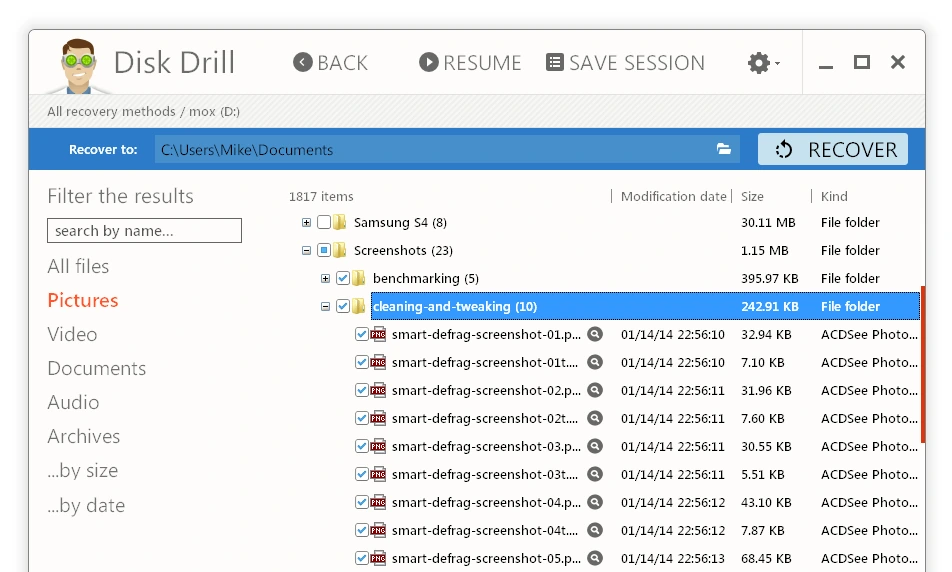Select the Documents filter category
Image resolution: width=952 pixels, height=572 pixels.
pos(97,368)
